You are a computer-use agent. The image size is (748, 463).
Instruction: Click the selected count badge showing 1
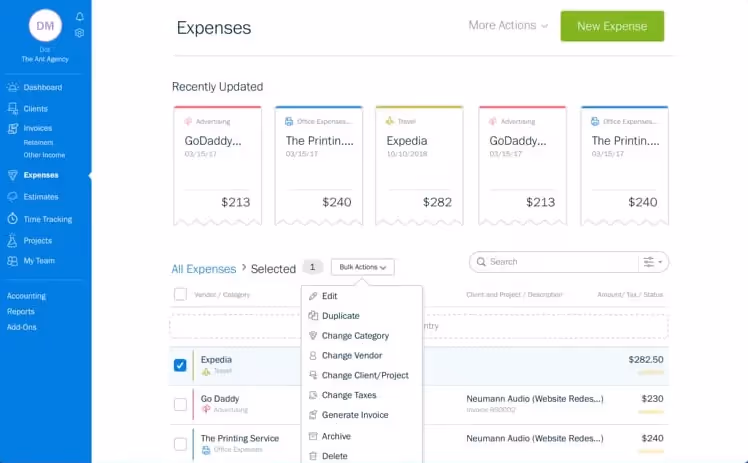click(312, 268)
